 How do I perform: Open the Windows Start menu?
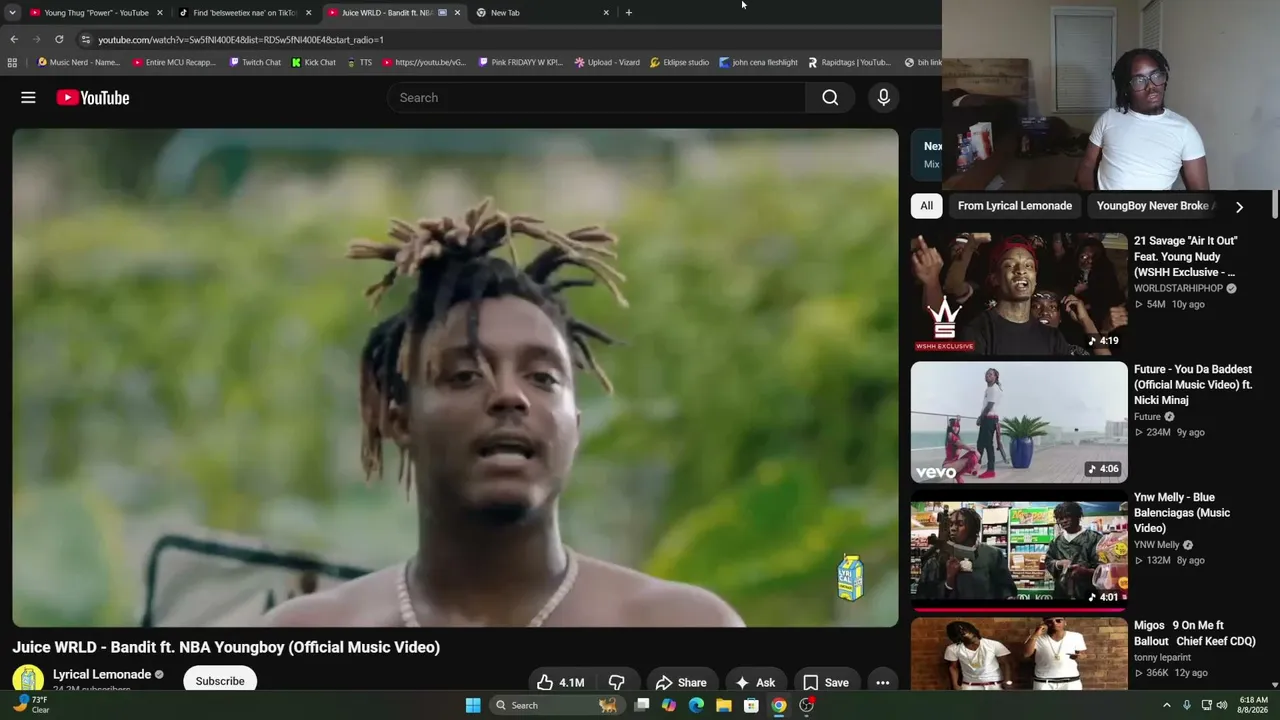pos(473,705)
